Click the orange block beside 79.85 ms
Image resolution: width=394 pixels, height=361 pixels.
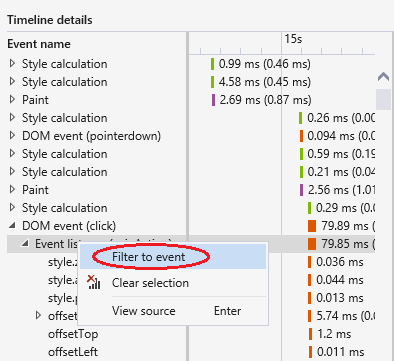click(312, 244)
